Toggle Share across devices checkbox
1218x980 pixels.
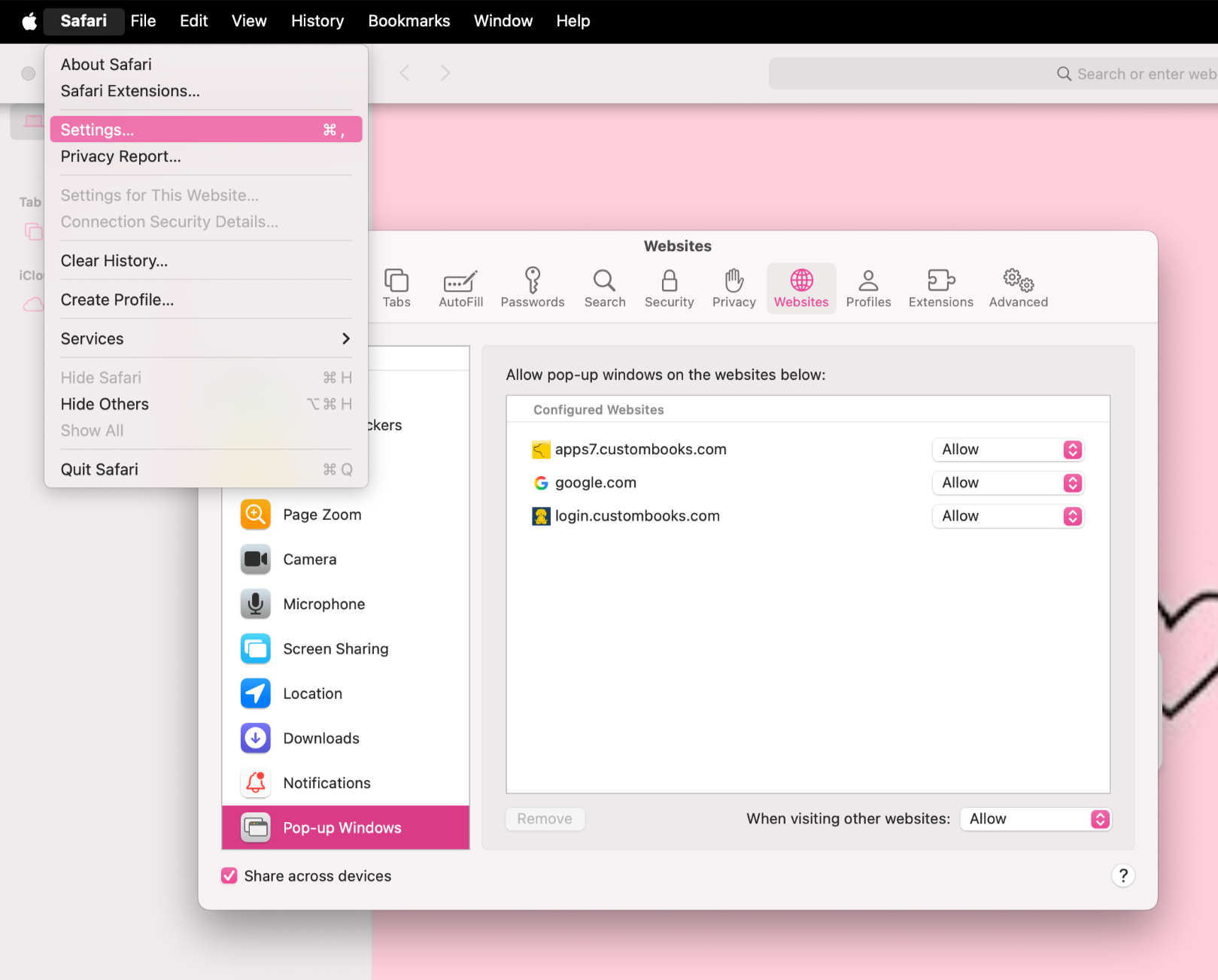[229, 875]
